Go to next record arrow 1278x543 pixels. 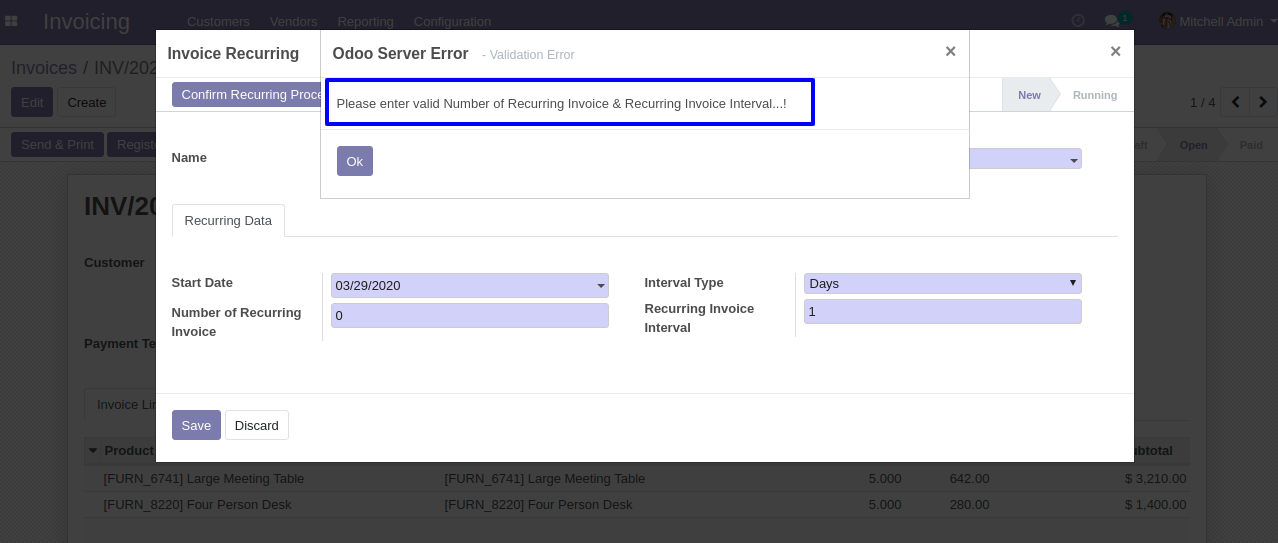(1263, 102)
